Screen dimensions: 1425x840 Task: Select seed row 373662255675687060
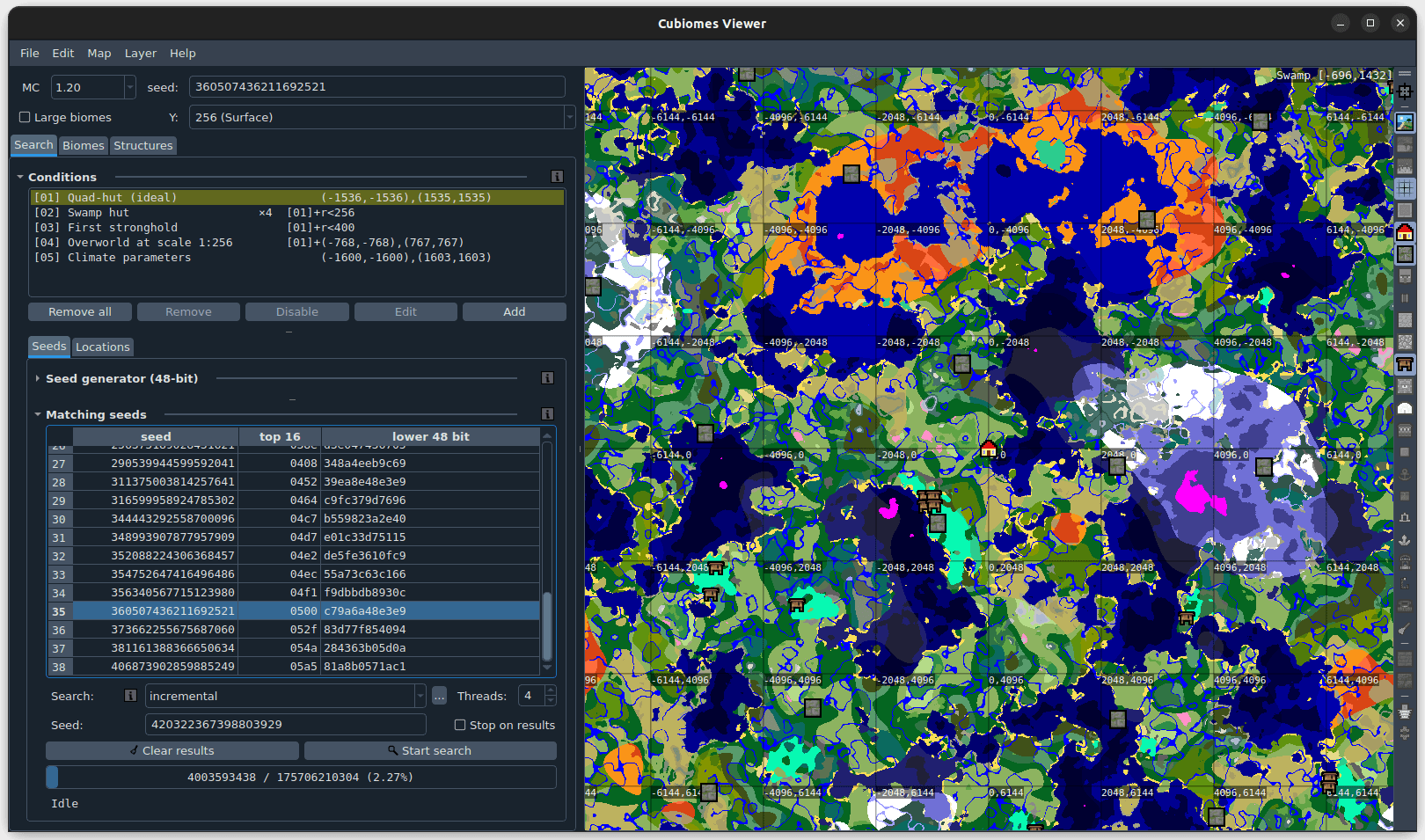click(x=294, y=630)
